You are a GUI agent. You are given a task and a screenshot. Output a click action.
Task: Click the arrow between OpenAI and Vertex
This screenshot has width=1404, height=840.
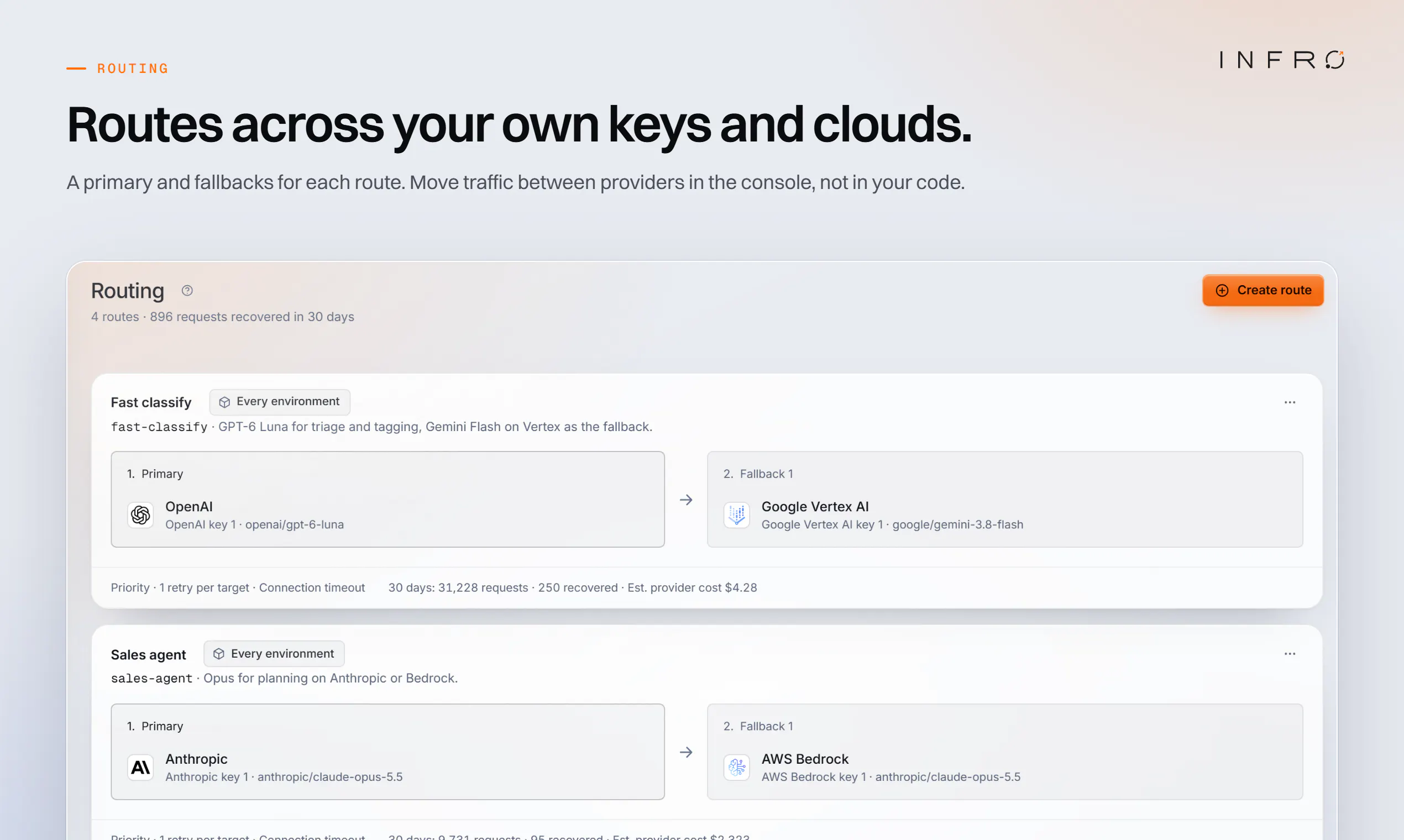click(685, 500)
